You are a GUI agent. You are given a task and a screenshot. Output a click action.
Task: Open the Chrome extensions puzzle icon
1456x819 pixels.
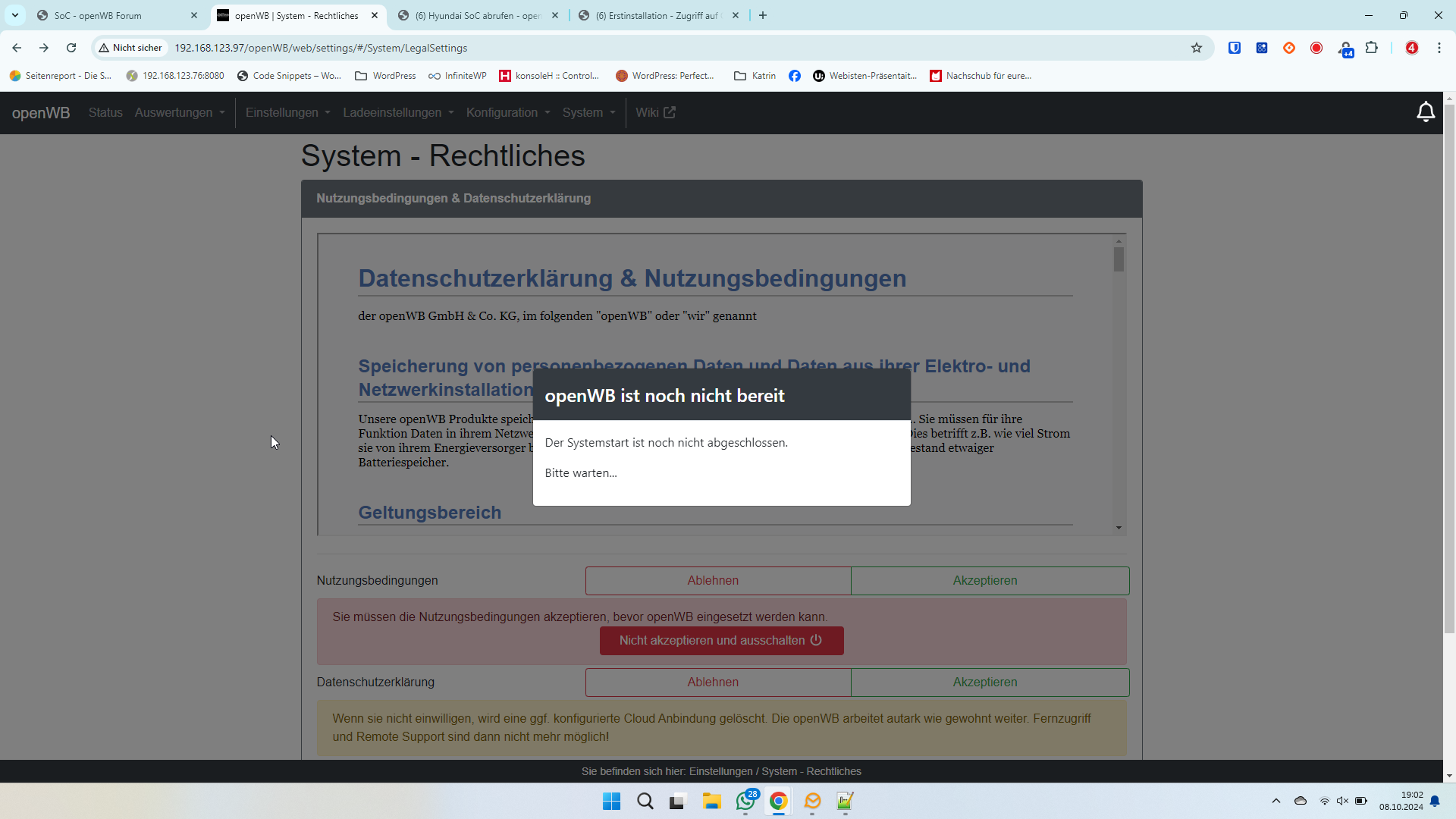(x=1371, y=48)
